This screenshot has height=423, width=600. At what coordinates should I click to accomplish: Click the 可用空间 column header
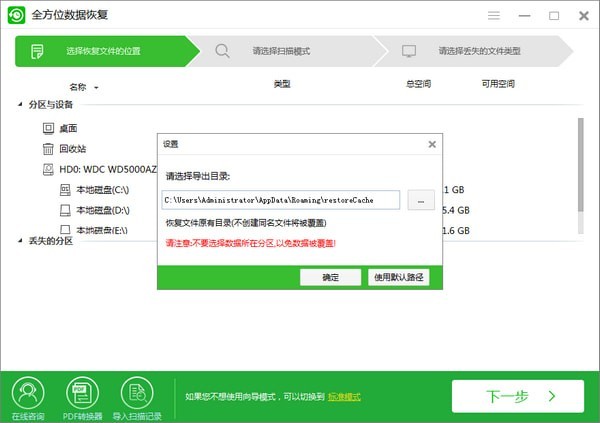tap(498, 84)
